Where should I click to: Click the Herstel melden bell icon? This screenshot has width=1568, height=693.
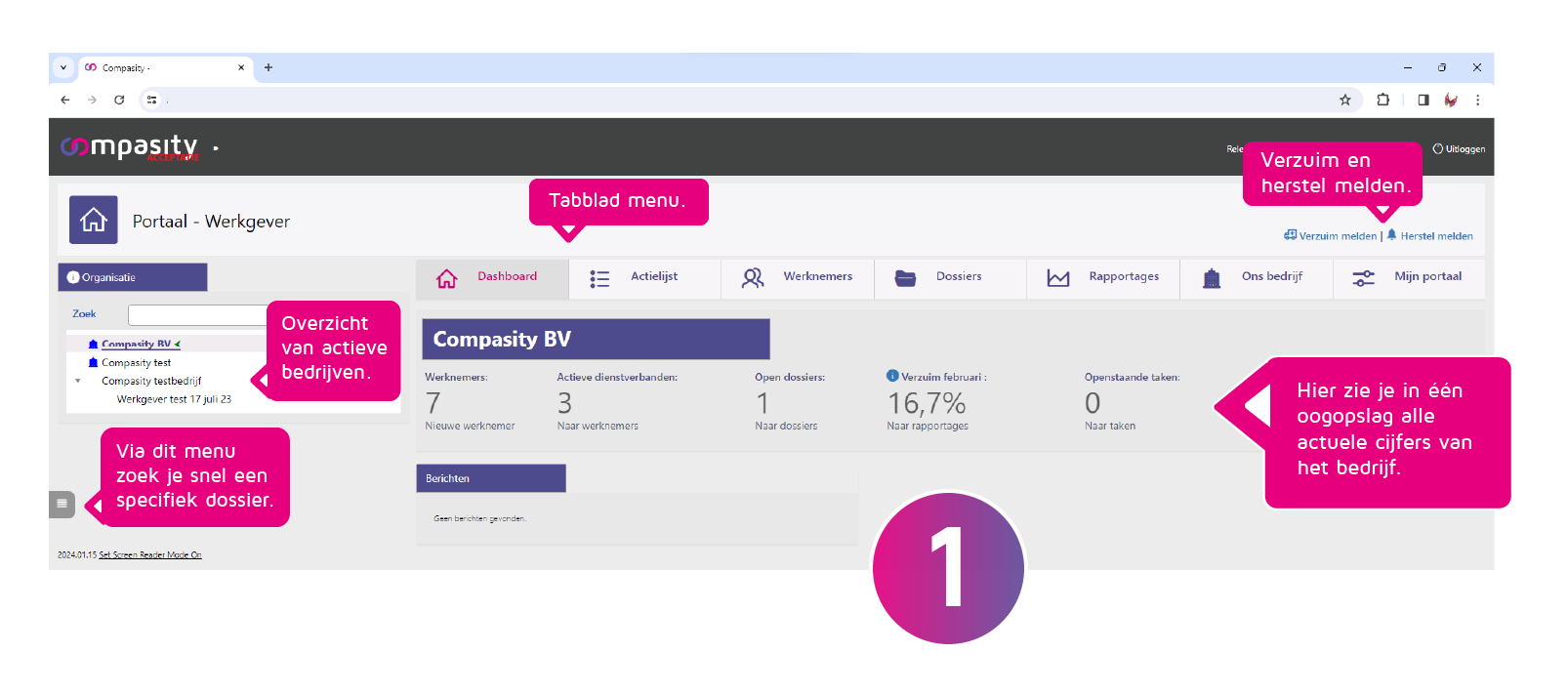click(1391, 235)
